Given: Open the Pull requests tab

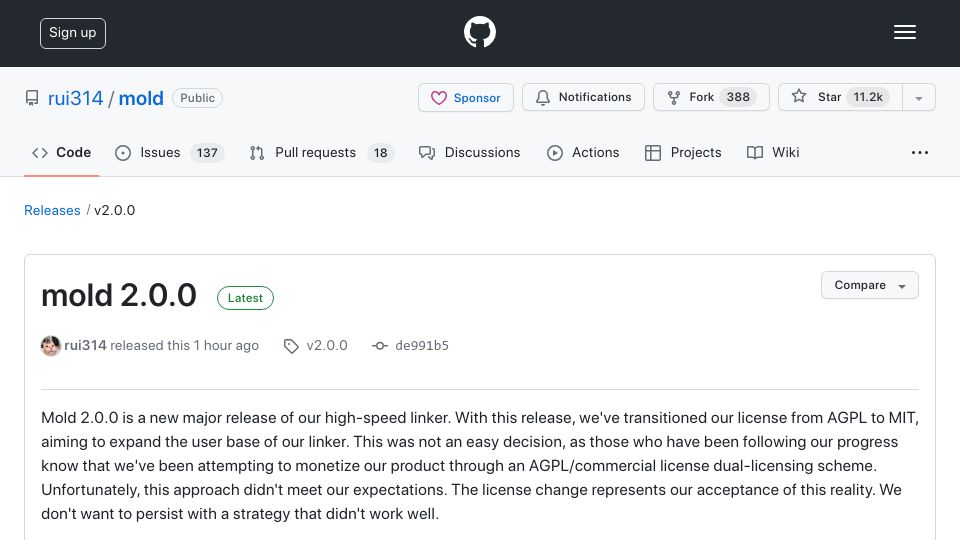Looking at the screenshot, I should (x=321, y=152).
